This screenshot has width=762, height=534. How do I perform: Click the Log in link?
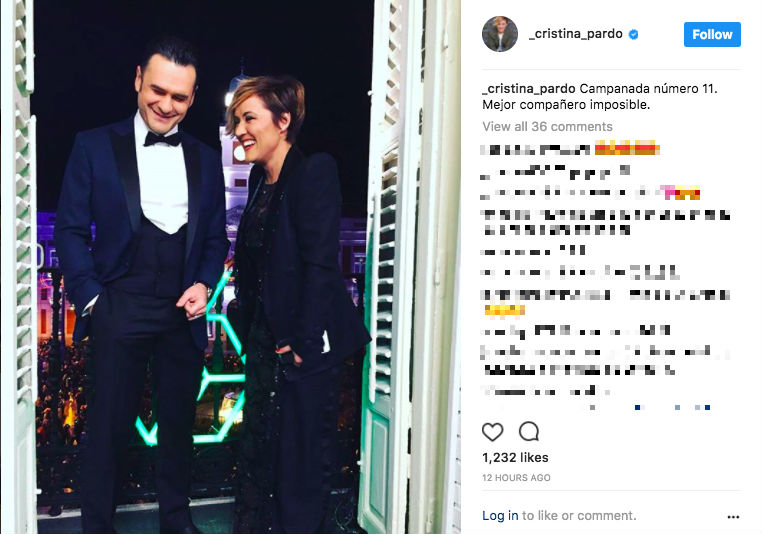[x=500, y=516]
